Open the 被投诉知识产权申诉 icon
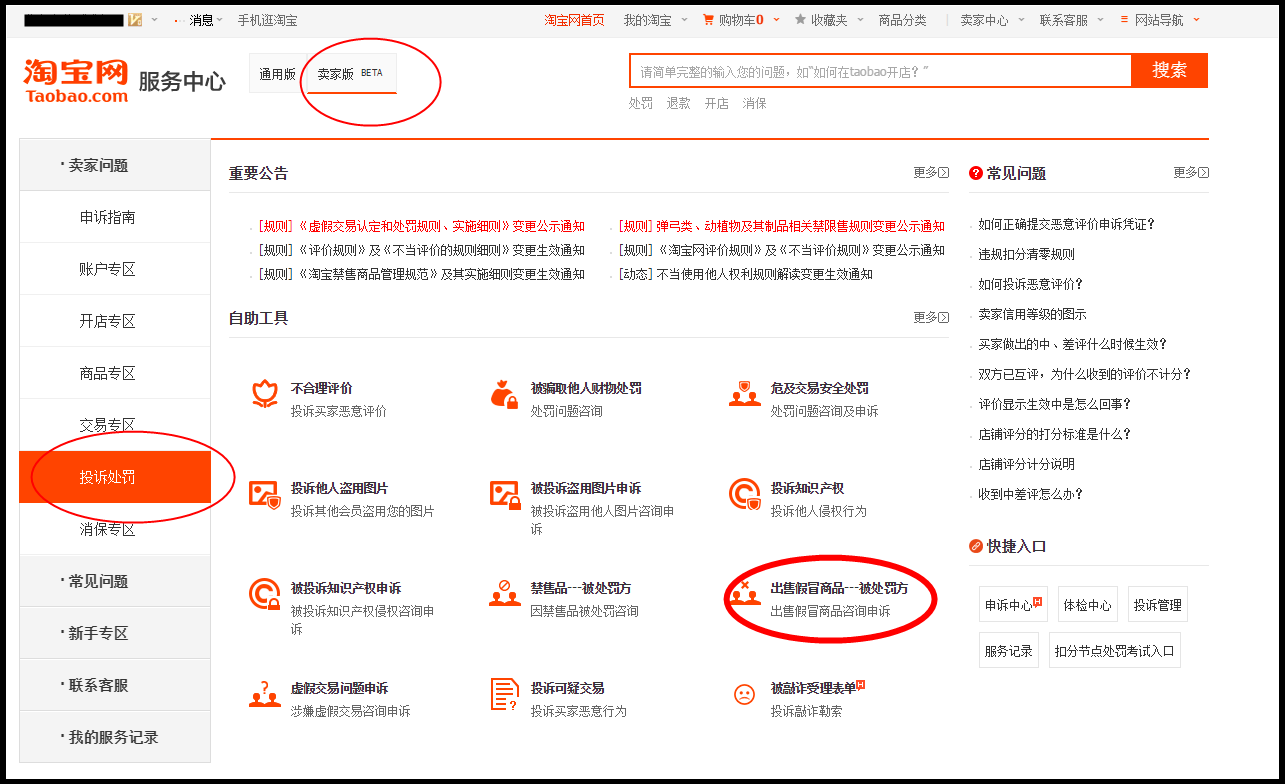 (264, 594)
